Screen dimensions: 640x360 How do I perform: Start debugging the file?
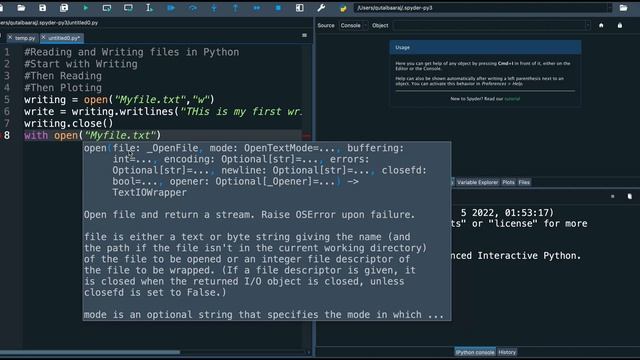tap(171, 8)
